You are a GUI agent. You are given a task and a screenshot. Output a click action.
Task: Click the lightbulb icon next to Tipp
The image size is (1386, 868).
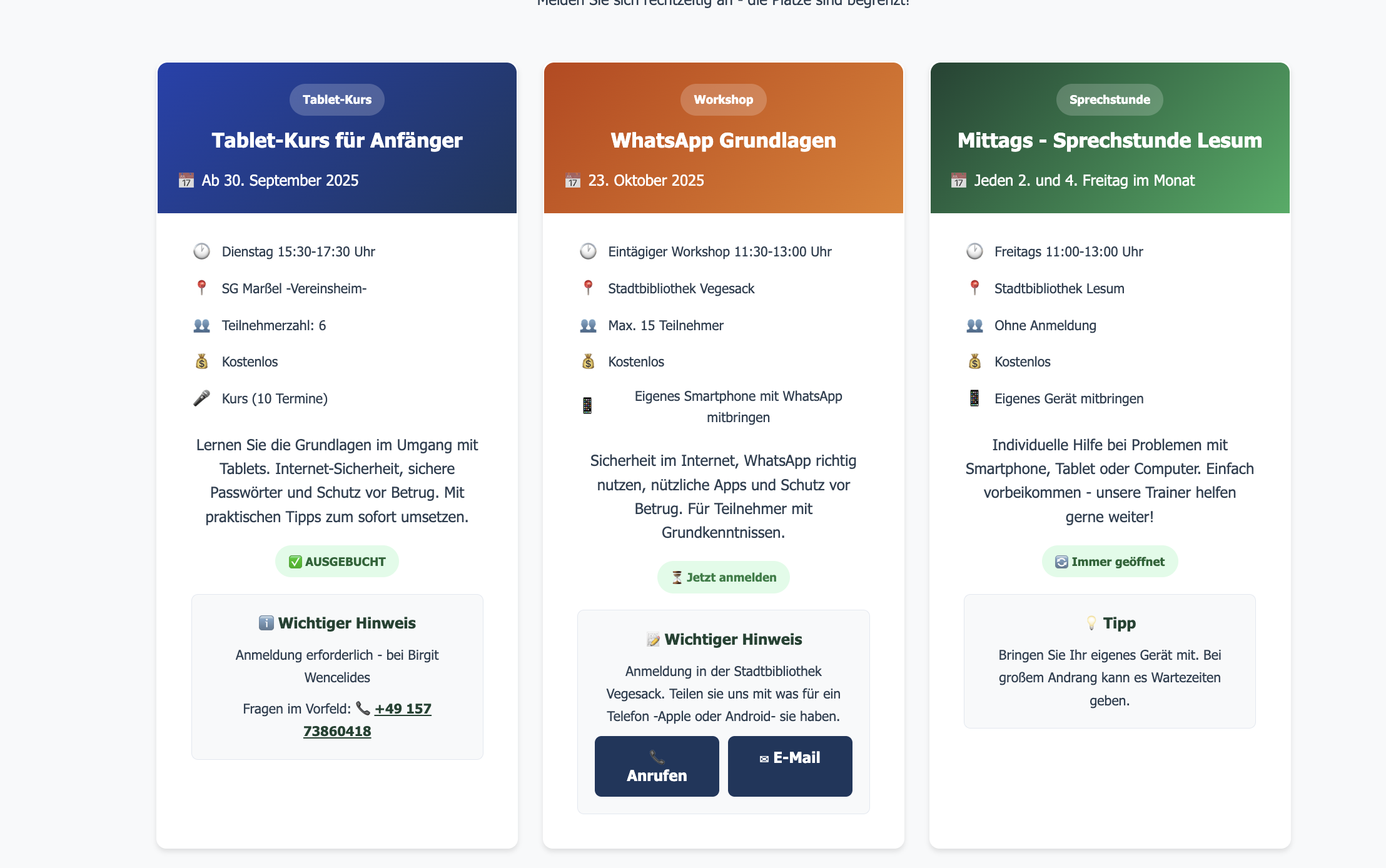click(1091, 623)
